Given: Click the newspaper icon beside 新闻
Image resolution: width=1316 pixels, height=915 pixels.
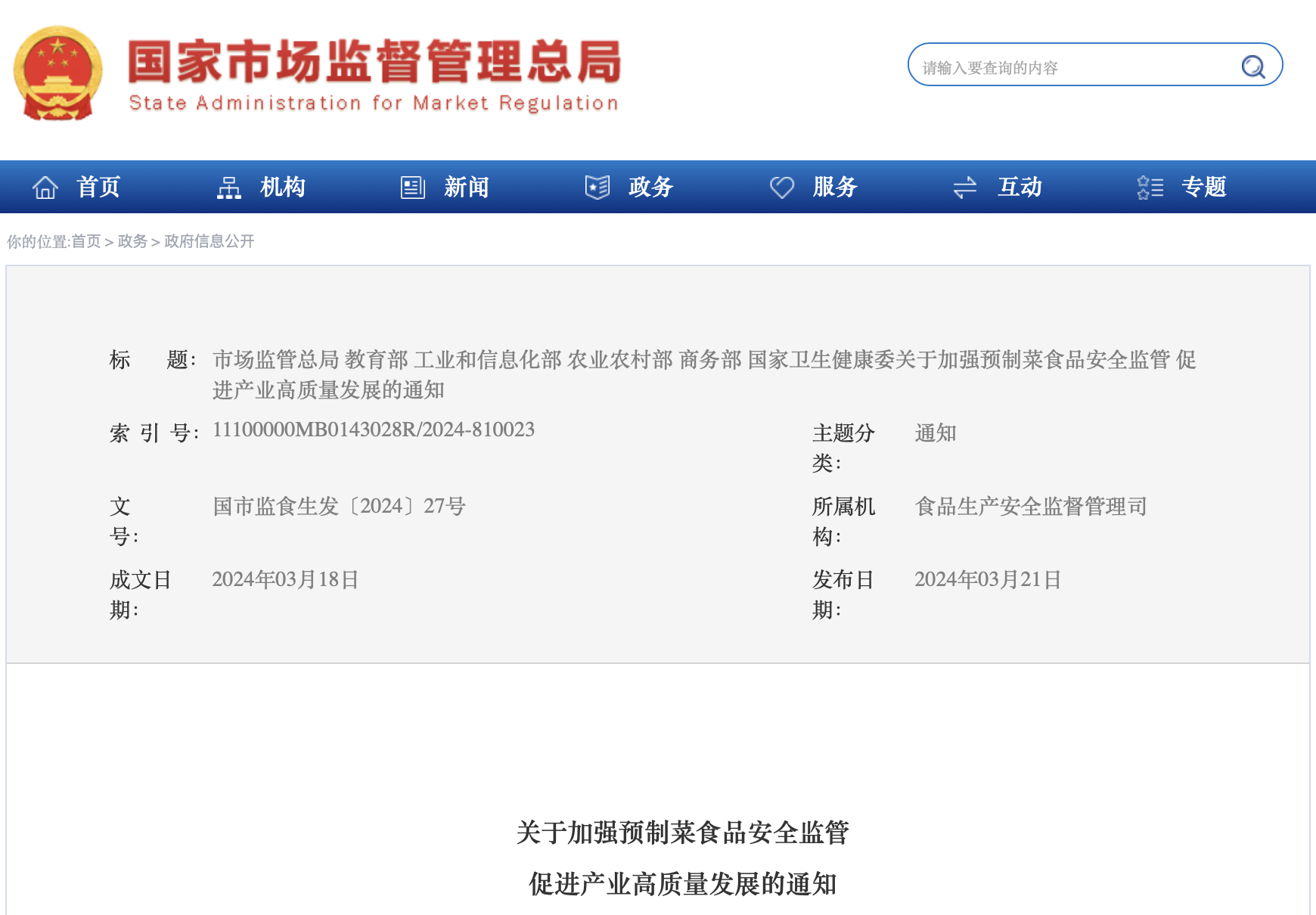Looking at the screenshot, I should tap(413, 187).
